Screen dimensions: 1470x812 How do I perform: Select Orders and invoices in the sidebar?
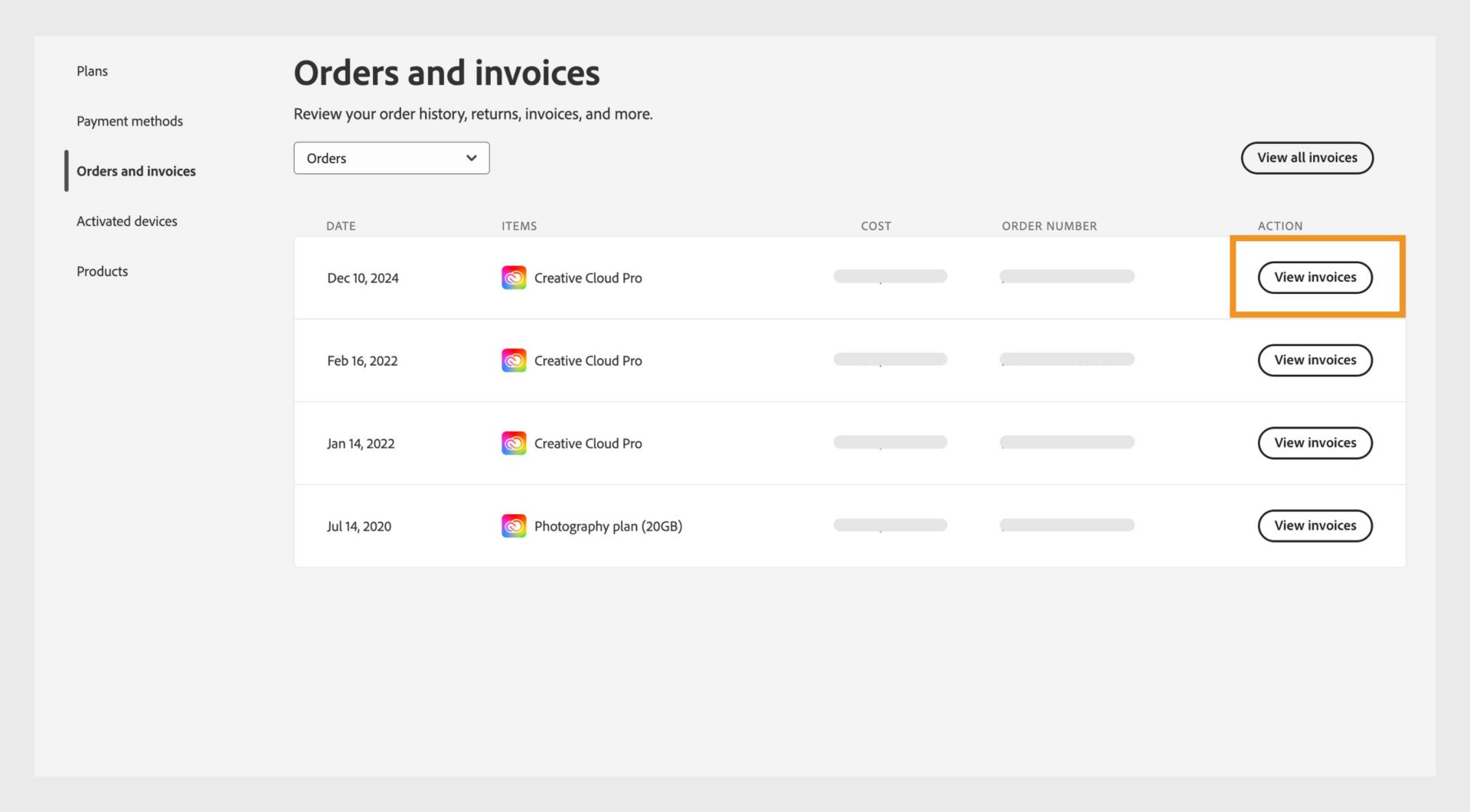(x=136, y=171)
